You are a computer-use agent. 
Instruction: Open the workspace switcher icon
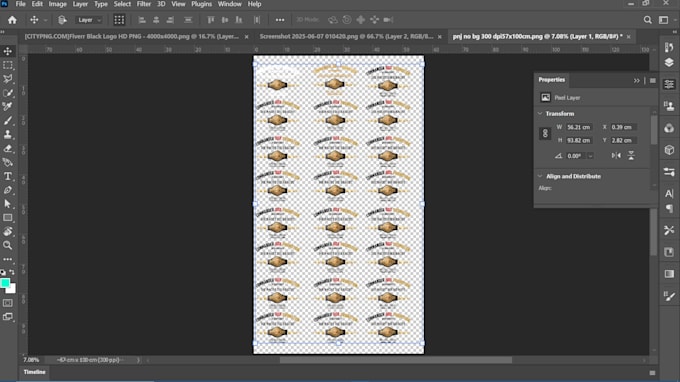[x=664, y=20]
